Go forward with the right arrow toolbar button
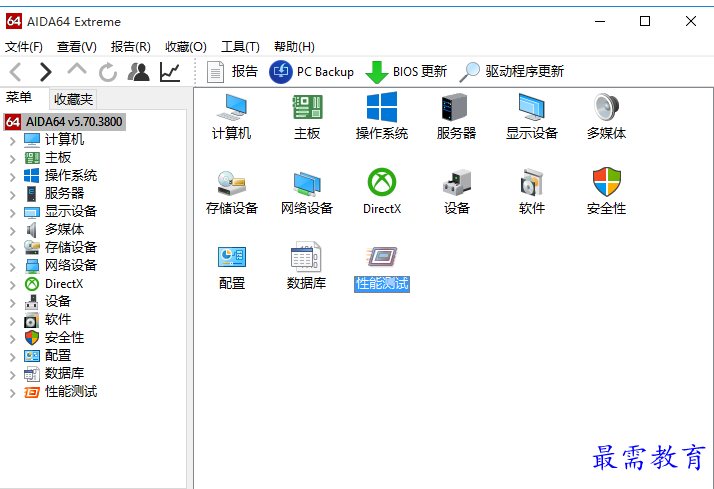 pyautogui.click(x=46, y=72)
